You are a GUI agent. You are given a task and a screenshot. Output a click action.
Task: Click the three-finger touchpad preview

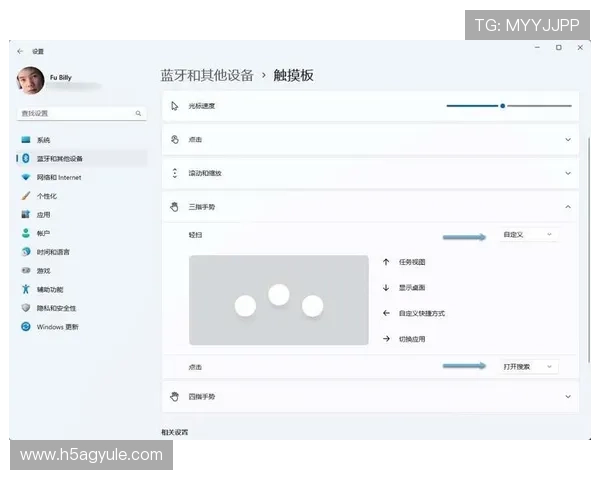coord(279,300)
